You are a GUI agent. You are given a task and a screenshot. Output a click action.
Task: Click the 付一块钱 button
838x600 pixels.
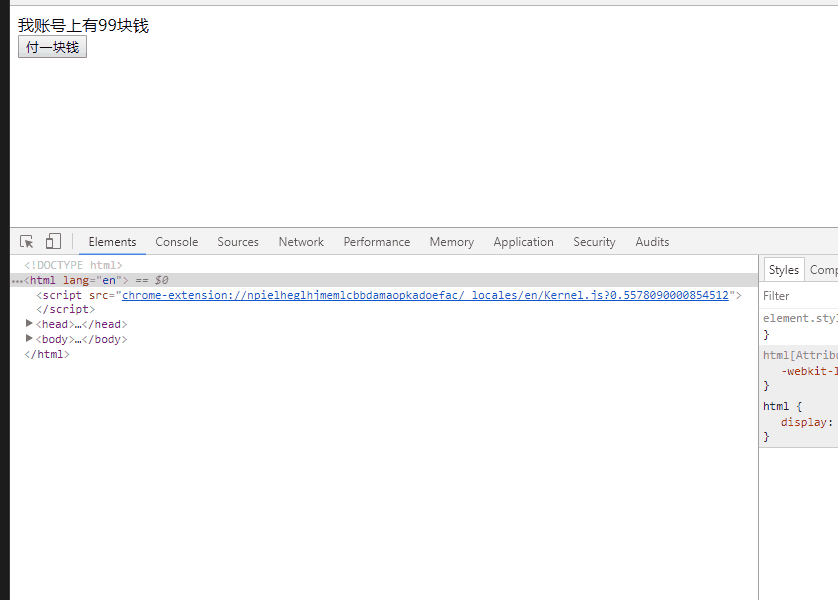coord(52,47)
